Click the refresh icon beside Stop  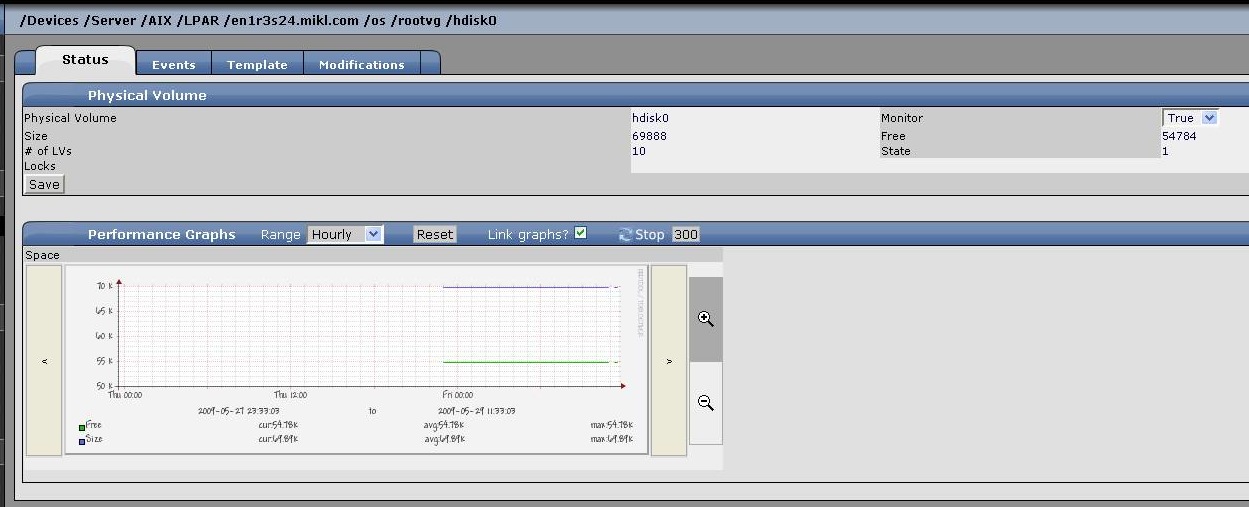click(x=626, y=235)
